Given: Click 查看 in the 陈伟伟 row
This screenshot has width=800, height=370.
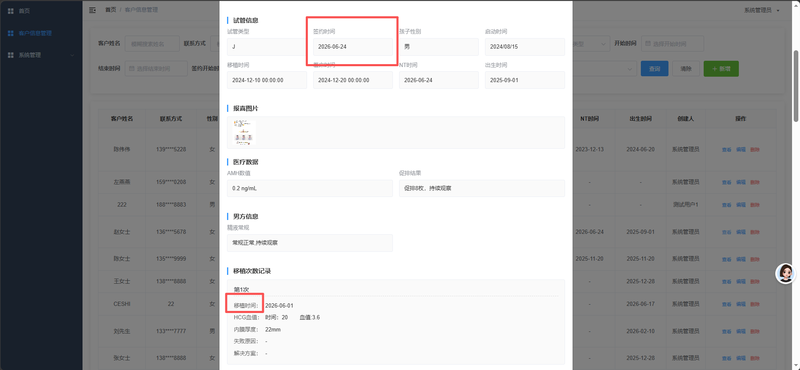Looking at the screenshot, I should click(x=727, y=150).
